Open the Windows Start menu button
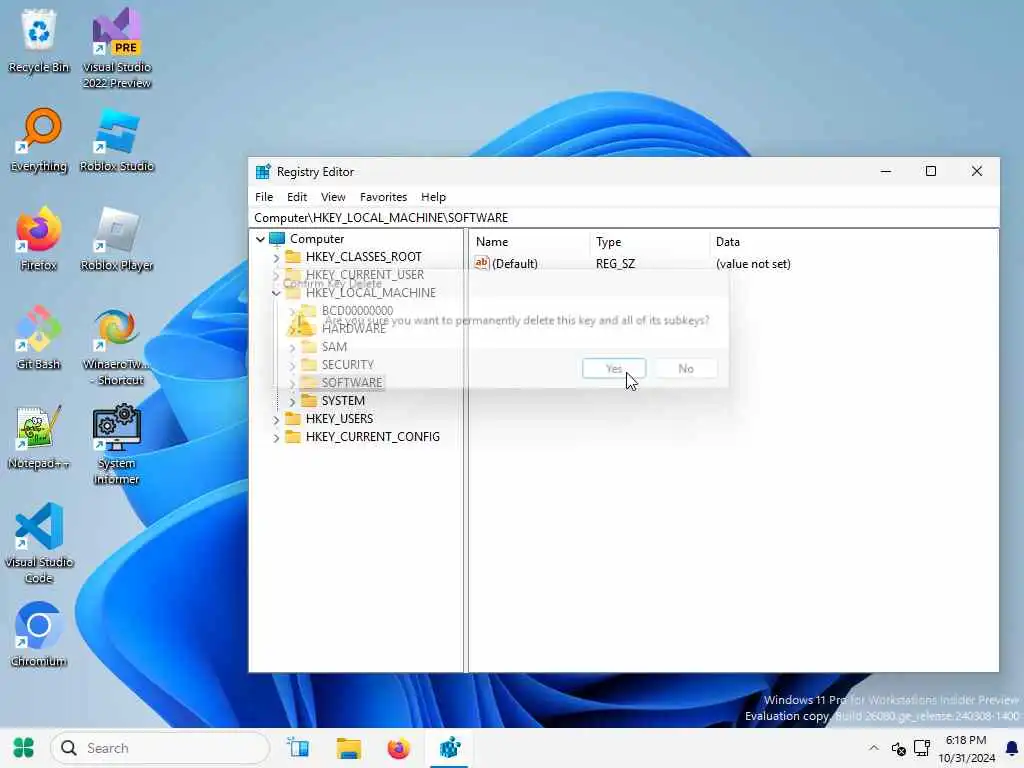Viewport: 1024px width, 768px height. (x=24, y=748)
